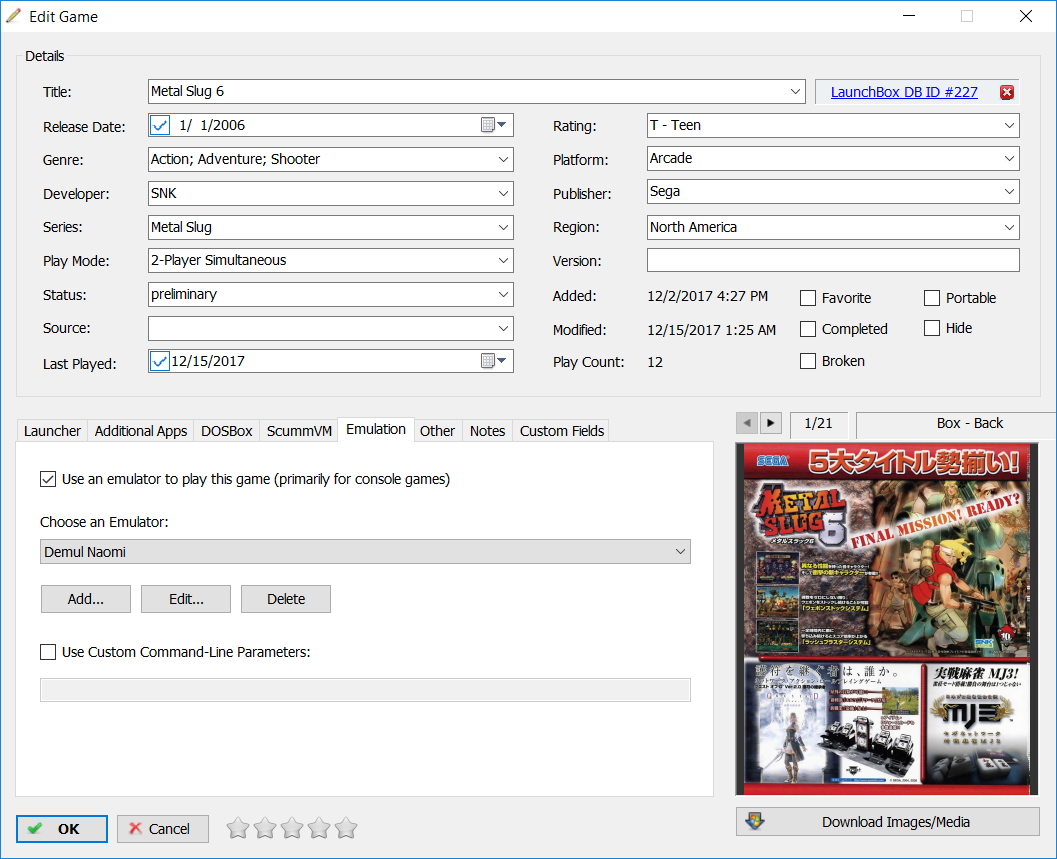Screen dimensions: 1057x859
Task: Click the Box - Back cover thumbnail
Action: pyautogui.click(x=886, y=619)
